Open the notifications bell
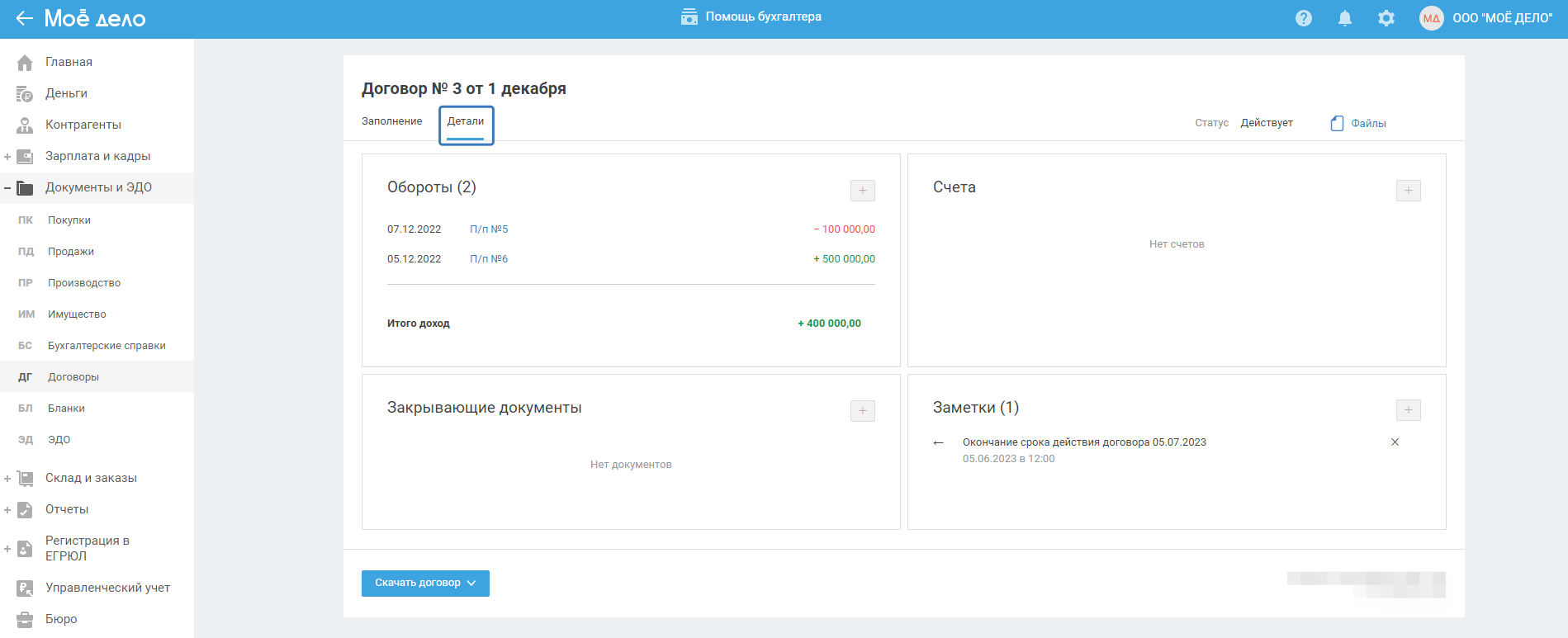This screenshot has width=1568, height=638. (1345, 18)
